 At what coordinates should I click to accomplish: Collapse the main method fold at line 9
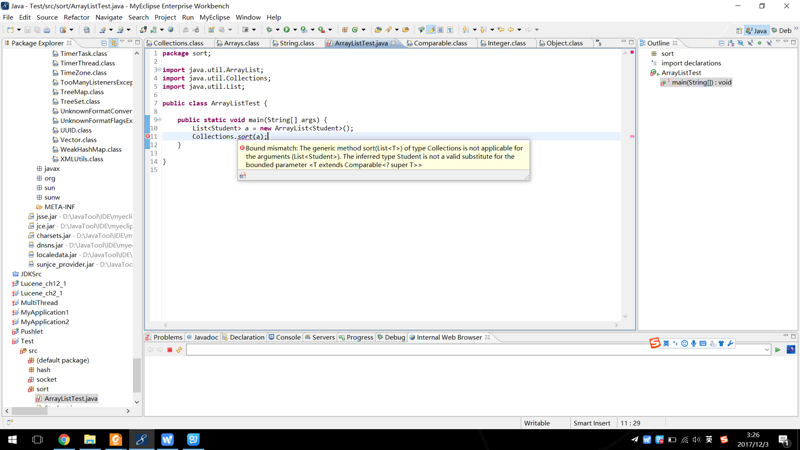159,119
